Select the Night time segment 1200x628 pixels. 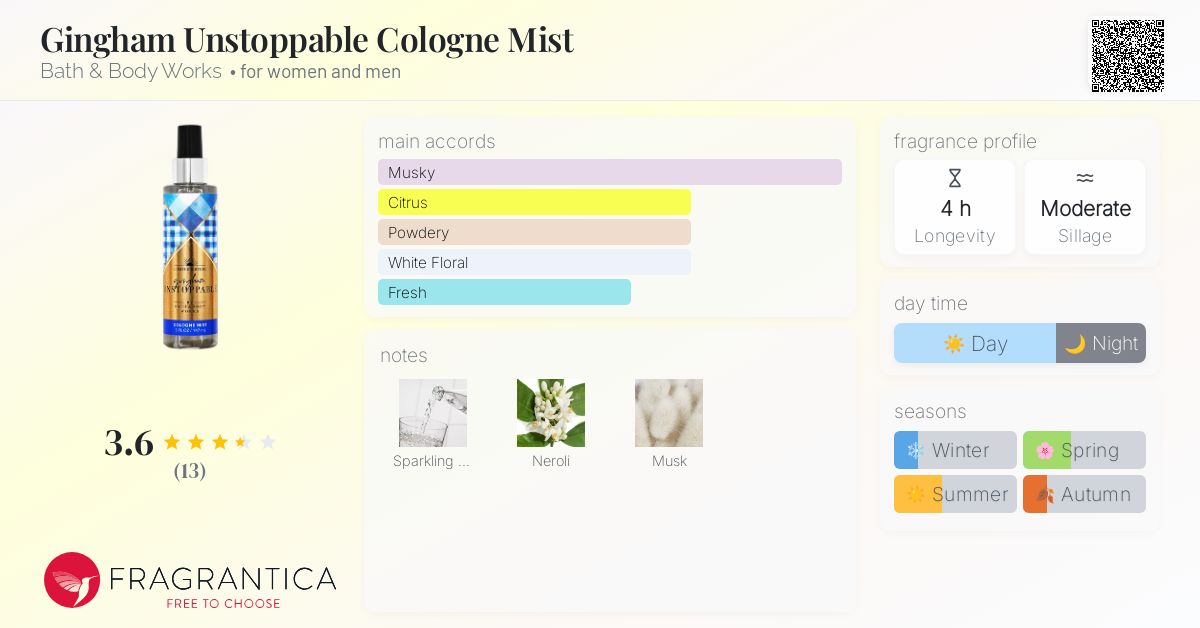1101,344
